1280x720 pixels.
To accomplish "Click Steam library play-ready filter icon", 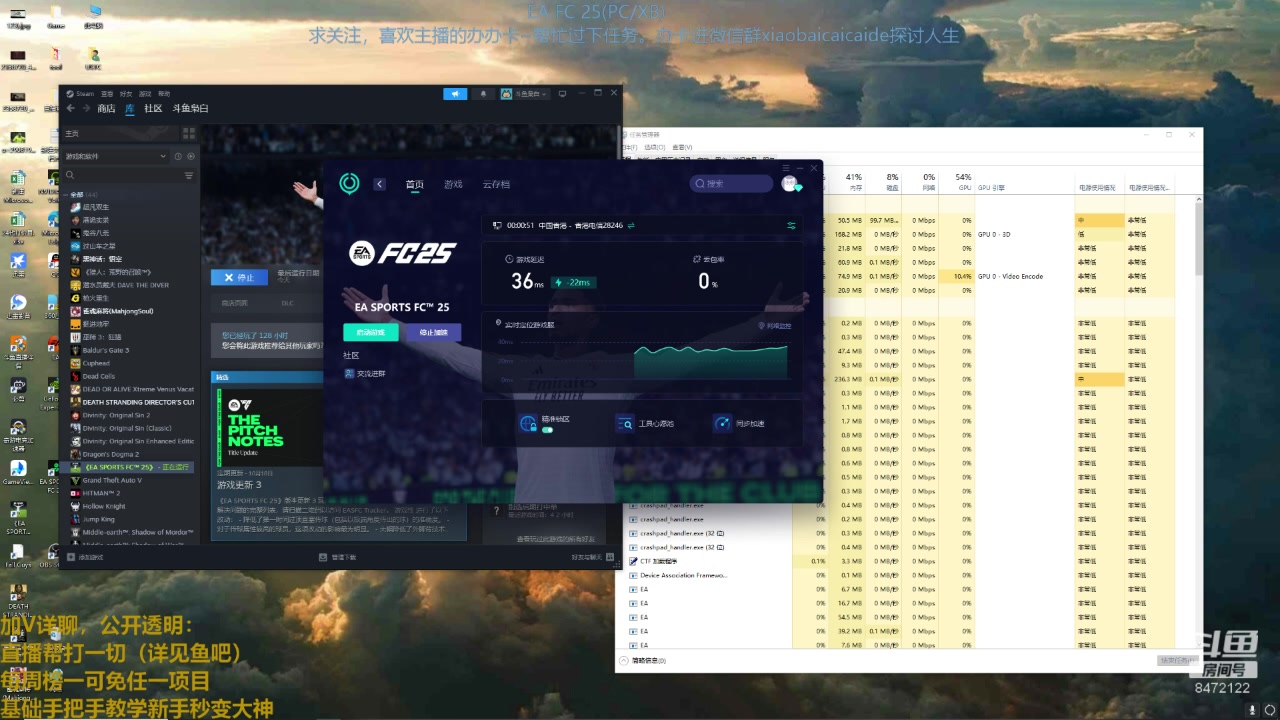I will point(191,156).
